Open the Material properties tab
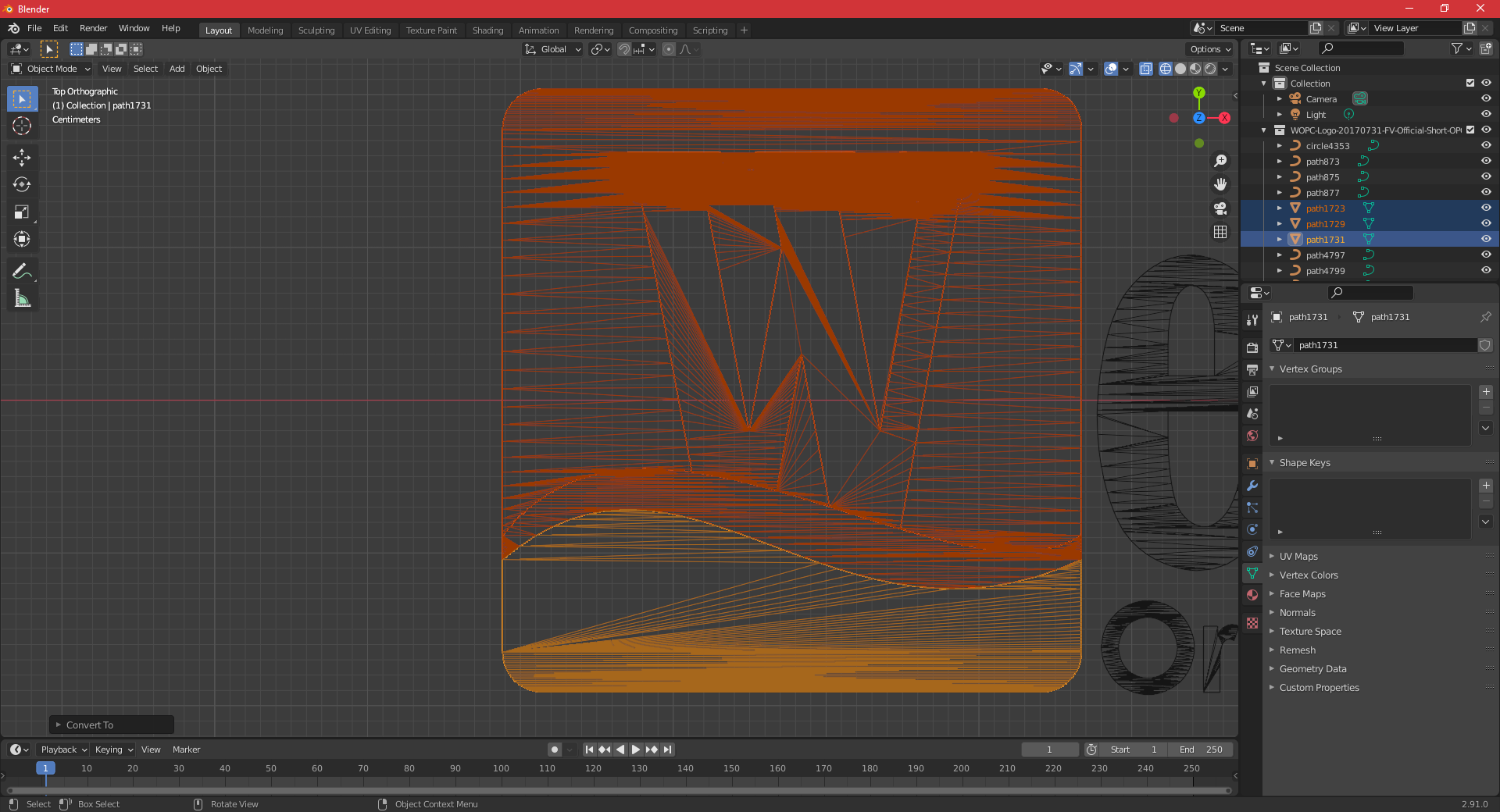1500x812 pixels. click(1252, 595)
